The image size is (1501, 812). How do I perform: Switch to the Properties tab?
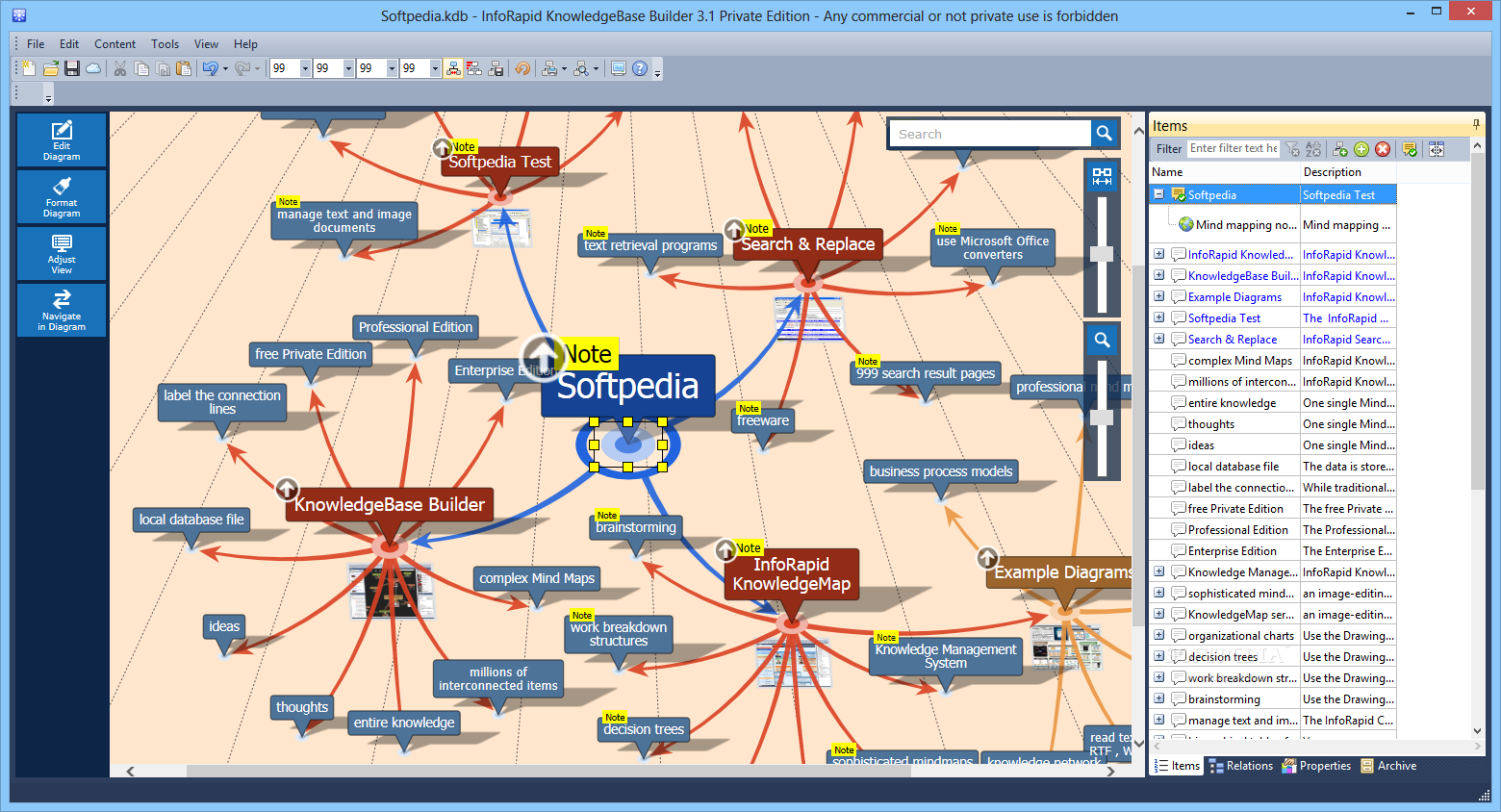point(1316,766)
